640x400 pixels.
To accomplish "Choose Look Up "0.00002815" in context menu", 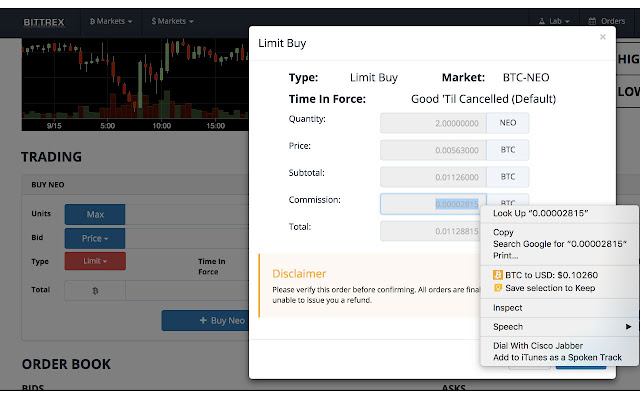I will [x=559, y=213].
